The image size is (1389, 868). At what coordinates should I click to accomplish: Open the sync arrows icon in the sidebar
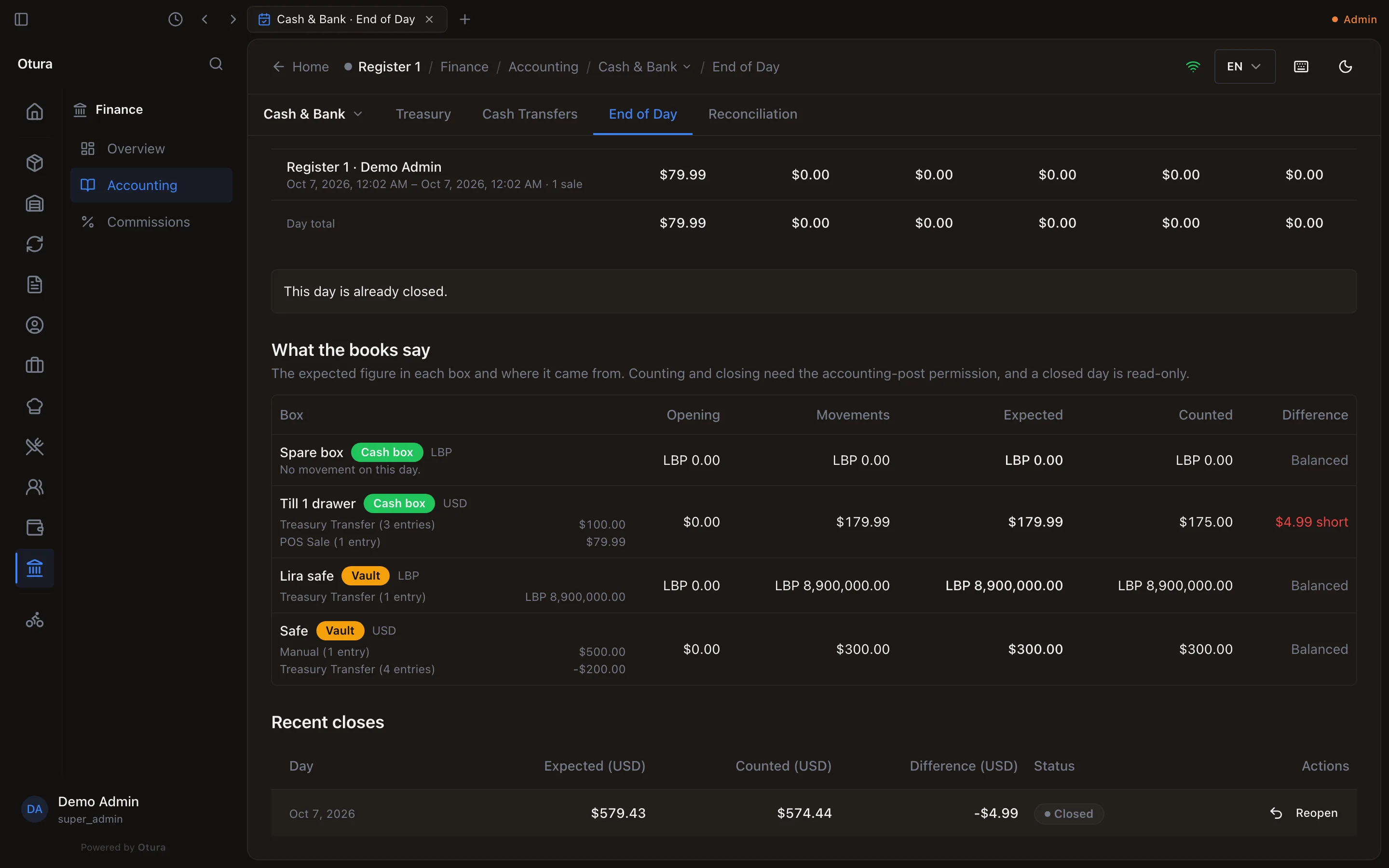point(34,244)
